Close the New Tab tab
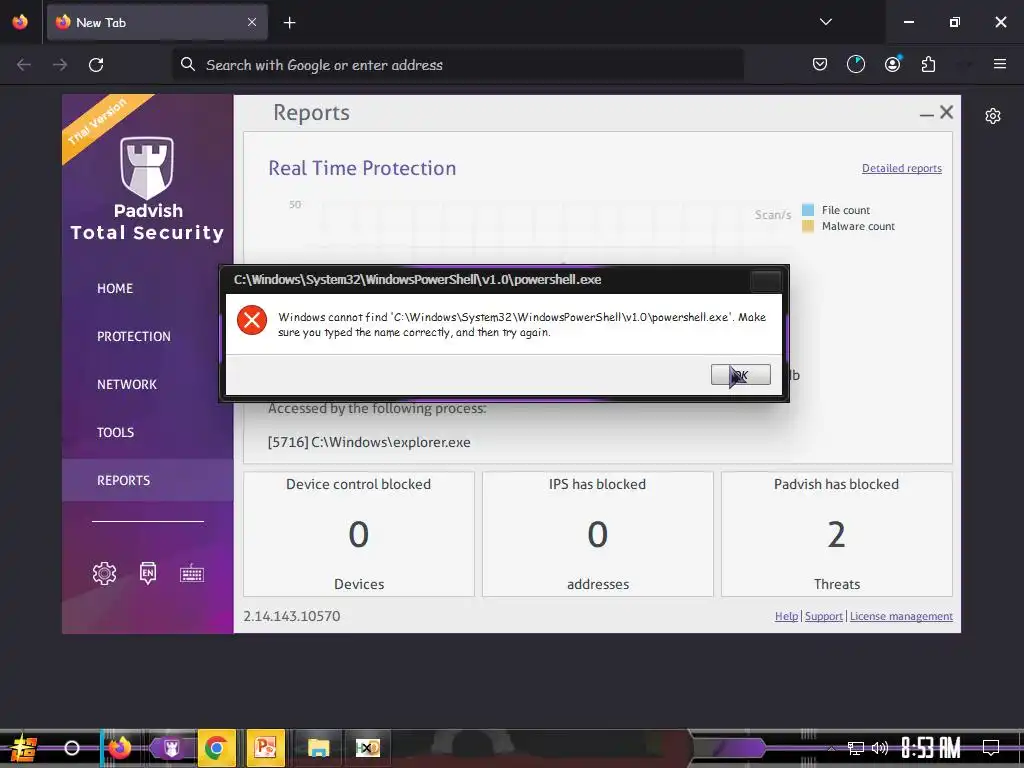Screen dimensions: 1024x768 pos(252,22)
